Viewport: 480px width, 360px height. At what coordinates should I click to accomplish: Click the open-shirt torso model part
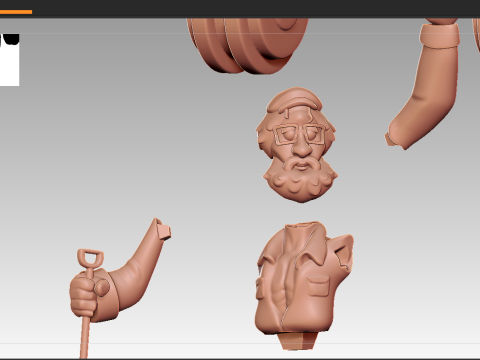[304, 285]
